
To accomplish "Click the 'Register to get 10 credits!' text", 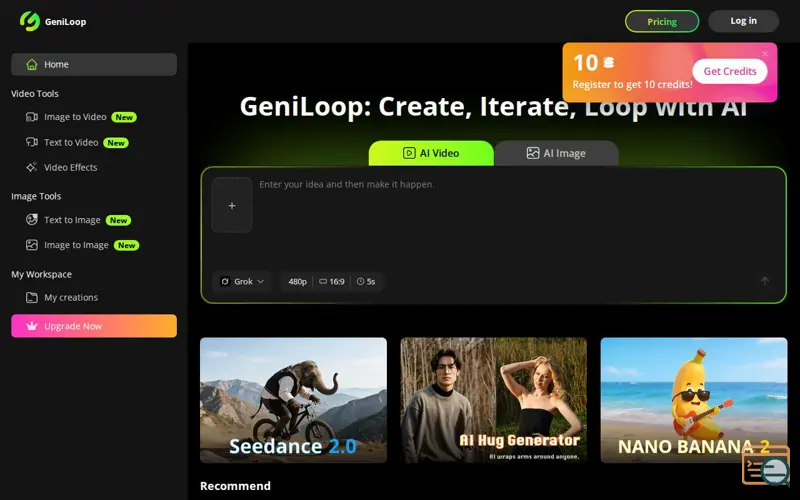I will [632, 85].
